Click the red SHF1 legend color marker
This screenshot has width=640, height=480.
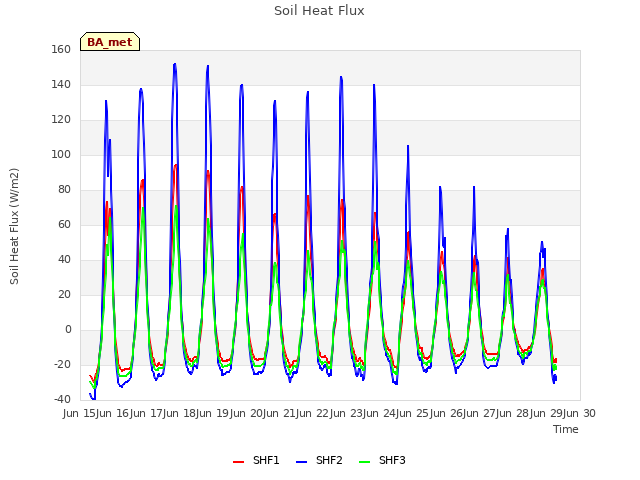point(238,462)
